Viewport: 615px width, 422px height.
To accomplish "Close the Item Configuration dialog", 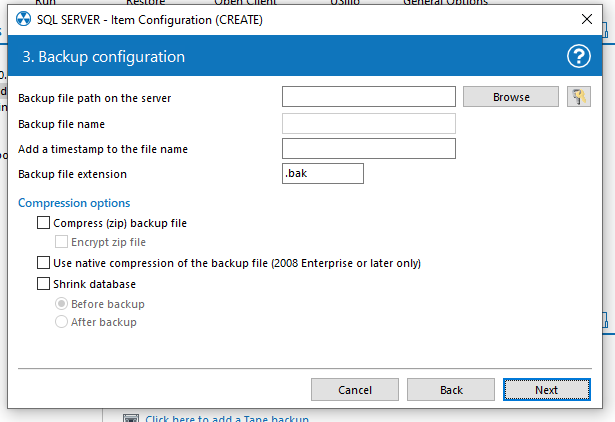I will (586, 19).
